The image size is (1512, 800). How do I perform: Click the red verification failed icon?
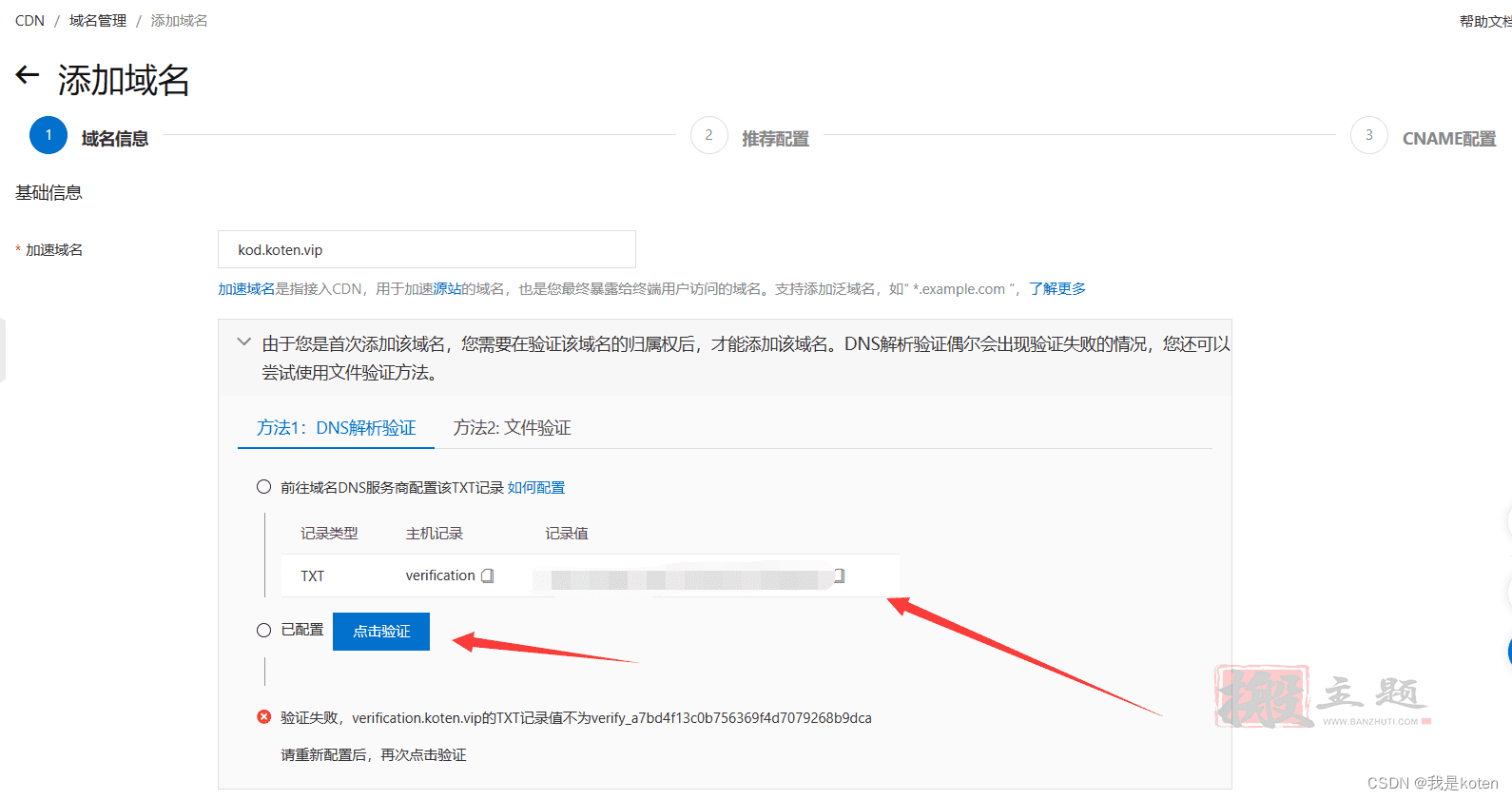[264, 717]
